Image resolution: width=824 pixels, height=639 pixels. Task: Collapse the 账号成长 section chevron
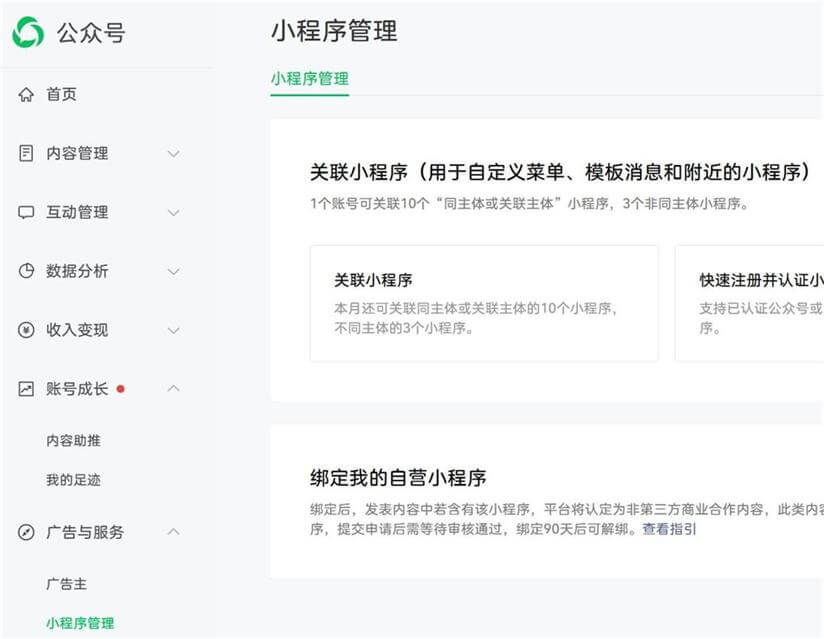click(173, 389)
